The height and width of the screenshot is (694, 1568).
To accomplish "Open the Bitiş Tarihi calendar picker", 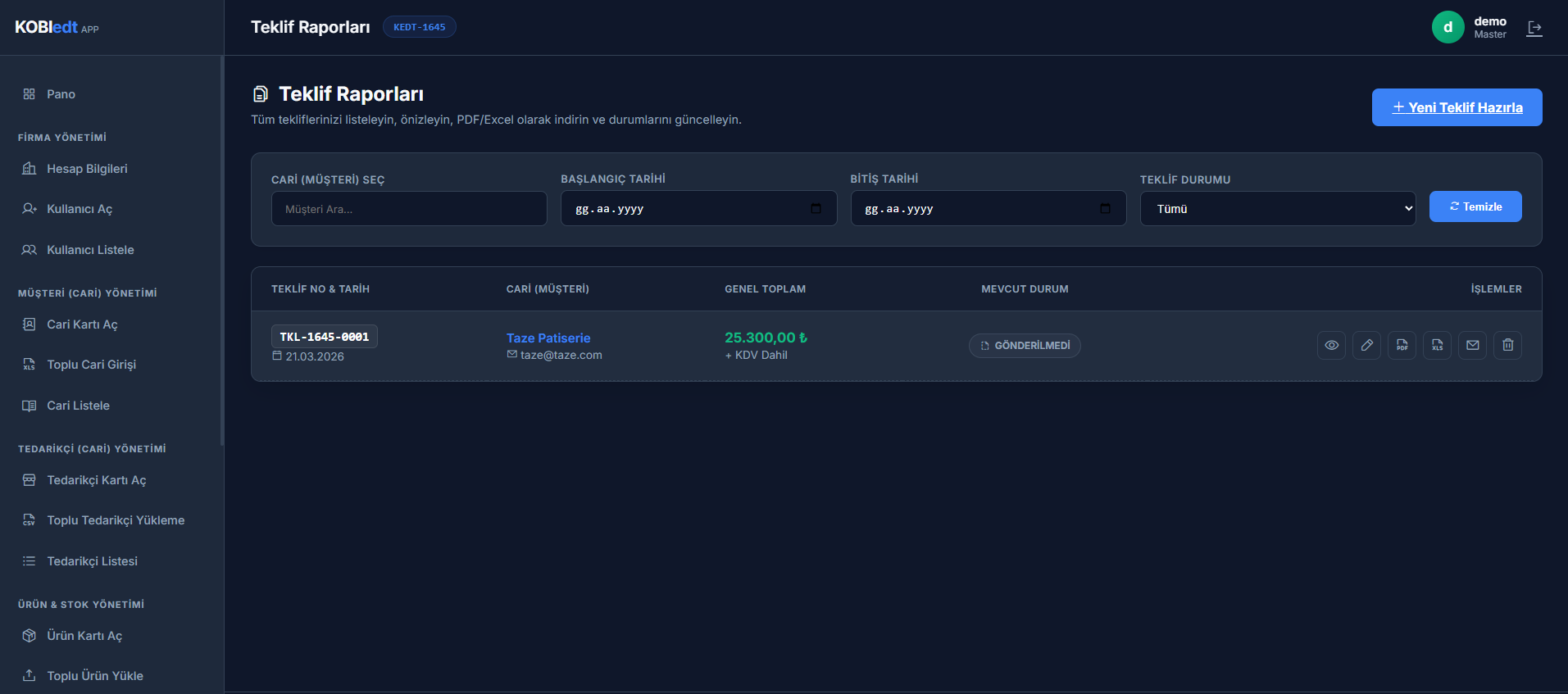I will tap(1105, 208).
